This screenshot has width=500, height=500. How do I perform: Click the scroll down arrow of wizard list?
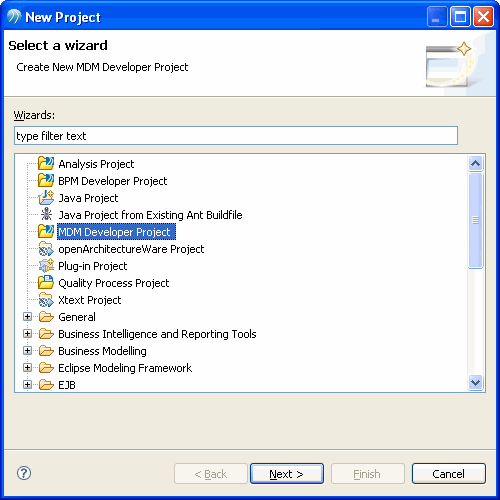475,382
